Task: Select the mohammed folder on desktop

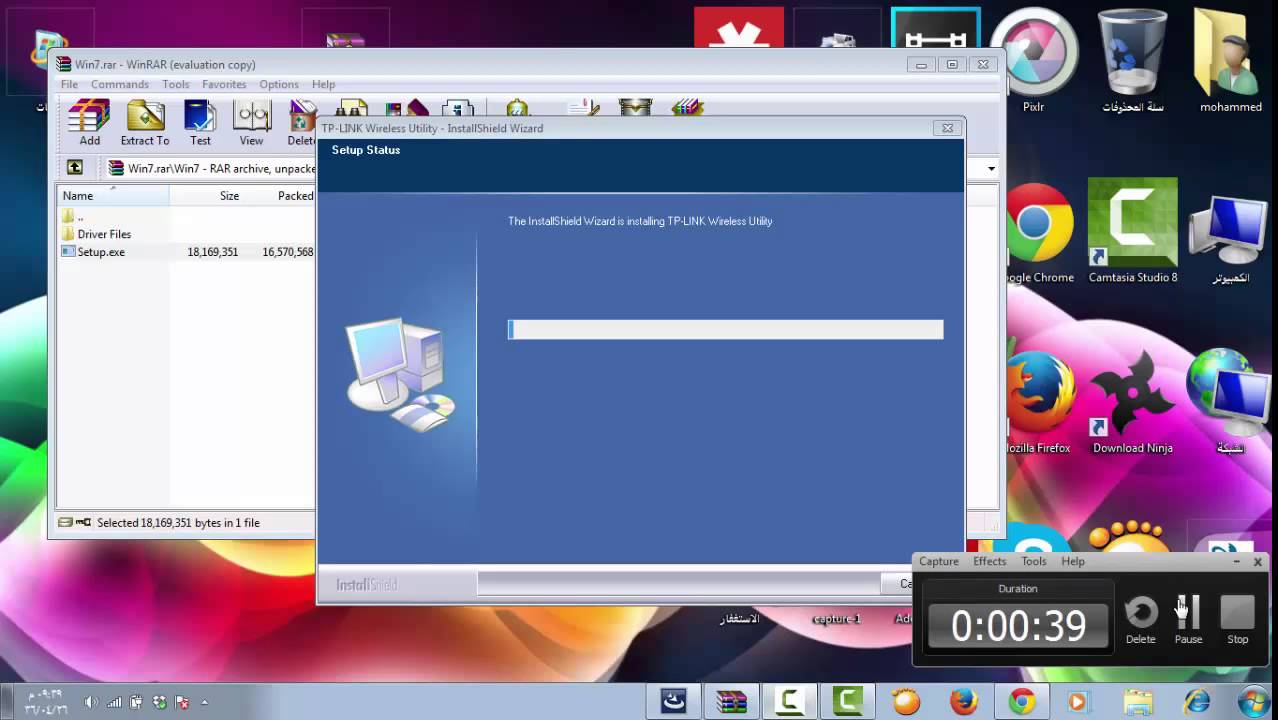Action: tap(1230, 60)
